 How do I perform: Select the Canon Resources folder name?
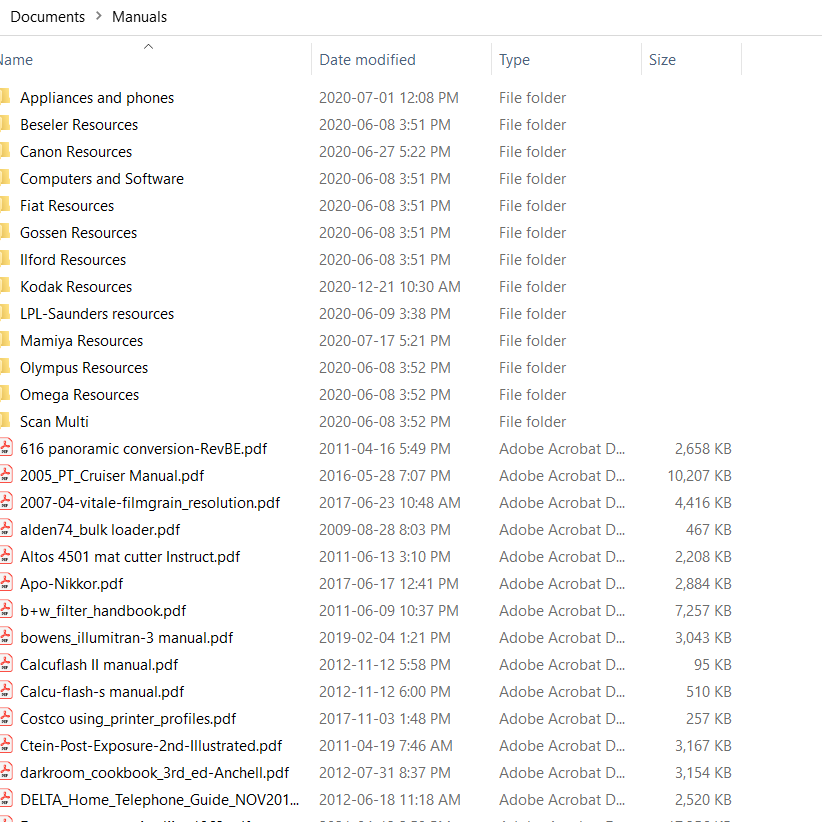point(76,152)
